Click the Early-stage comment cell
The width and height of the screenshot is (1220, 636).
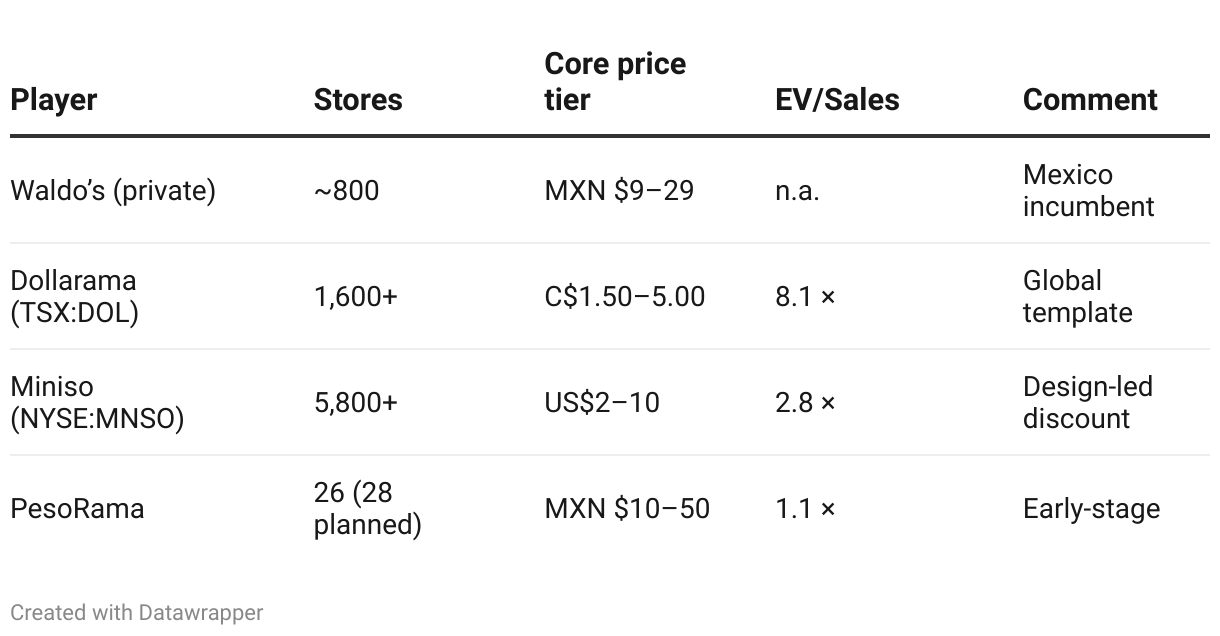click(x=1091, y=508)
